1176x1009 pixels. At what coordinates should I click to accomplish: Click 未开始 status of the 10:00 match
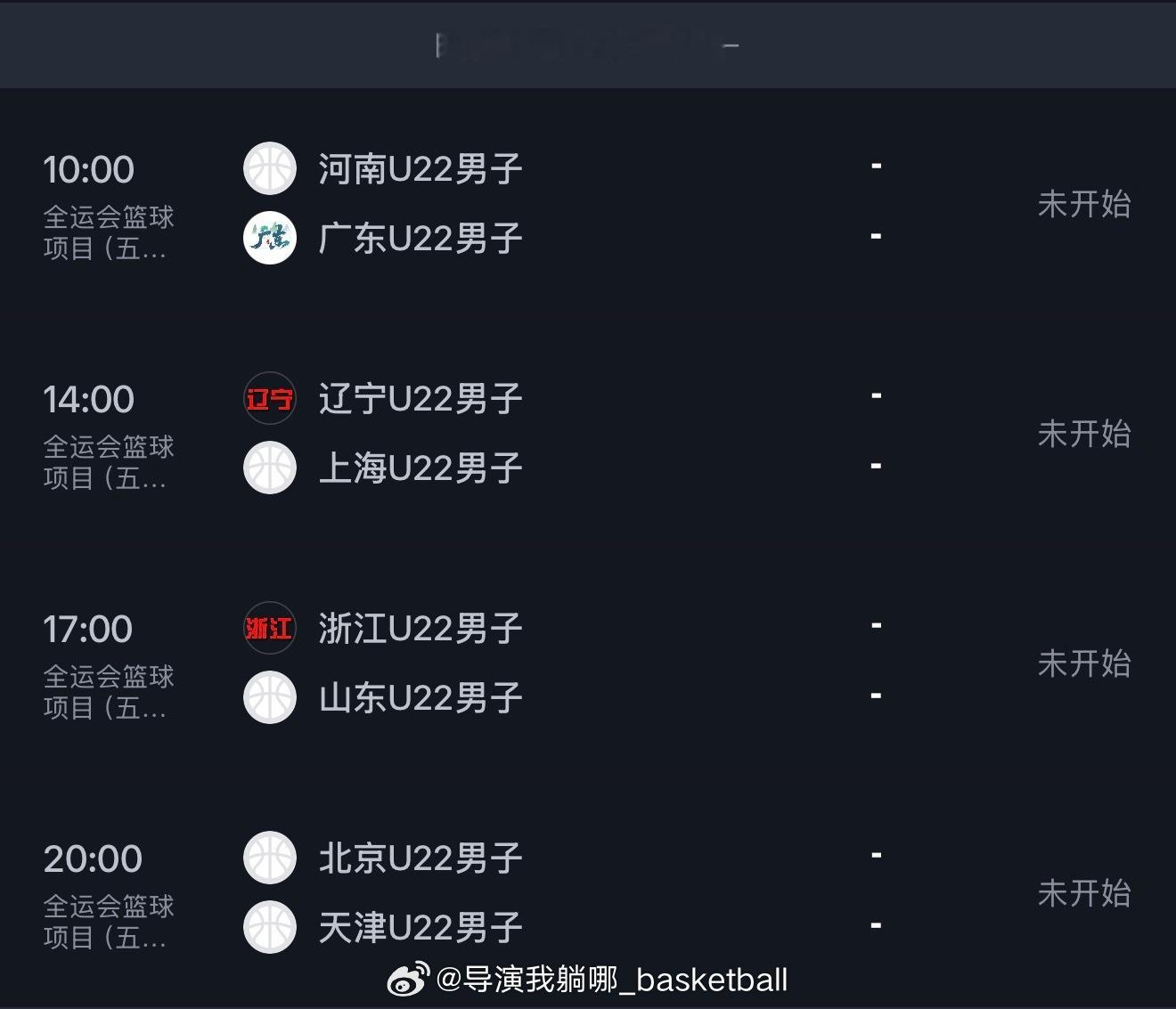(1083, 204)
